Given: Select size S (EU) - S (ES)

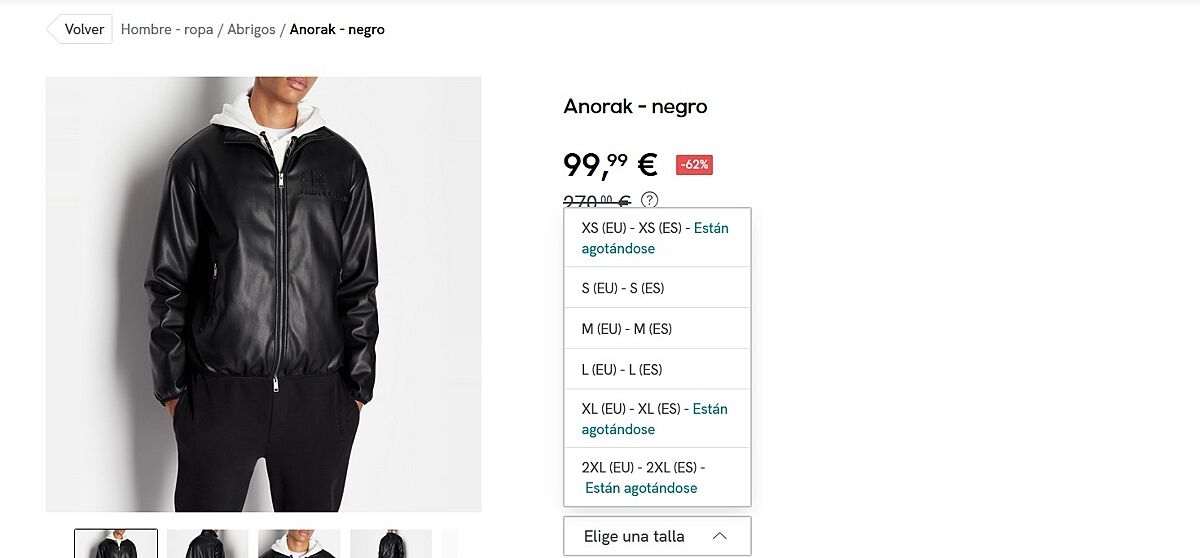Looking at the screenshot, I should pyautogui.click(x=657, y=288).
